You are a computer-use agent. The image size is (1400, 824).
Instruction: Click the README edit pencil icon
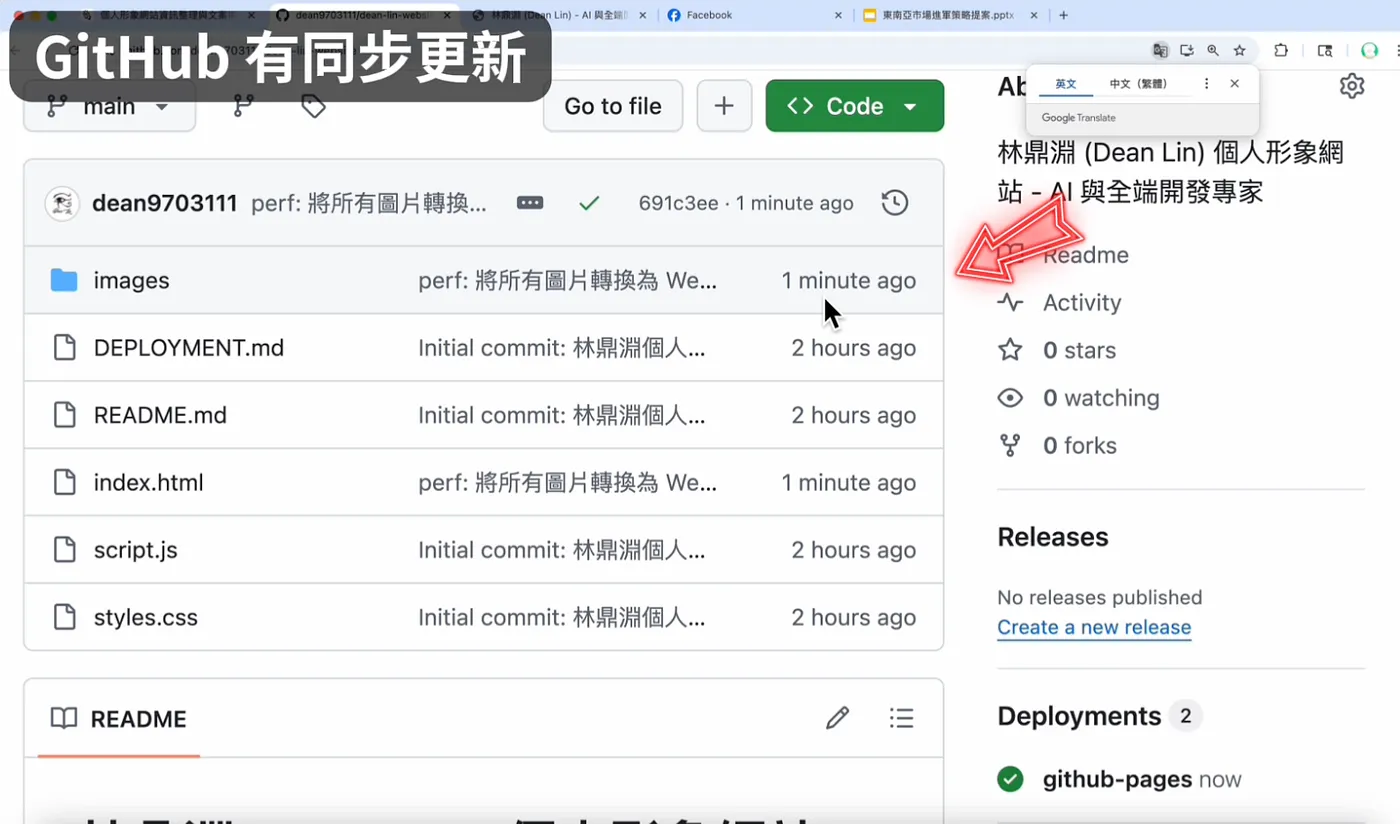(837, 718)
